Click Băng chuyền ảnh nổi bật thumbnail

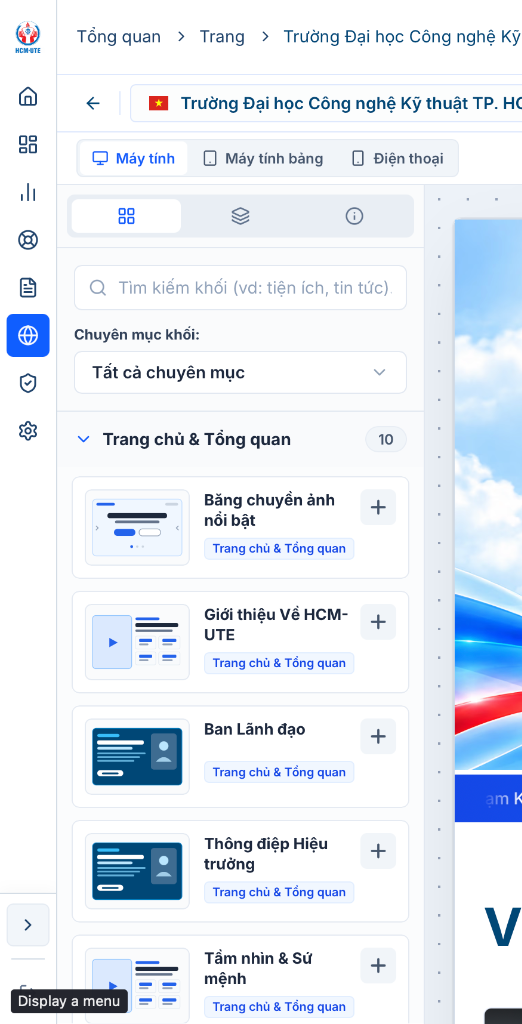pos(137,528)
